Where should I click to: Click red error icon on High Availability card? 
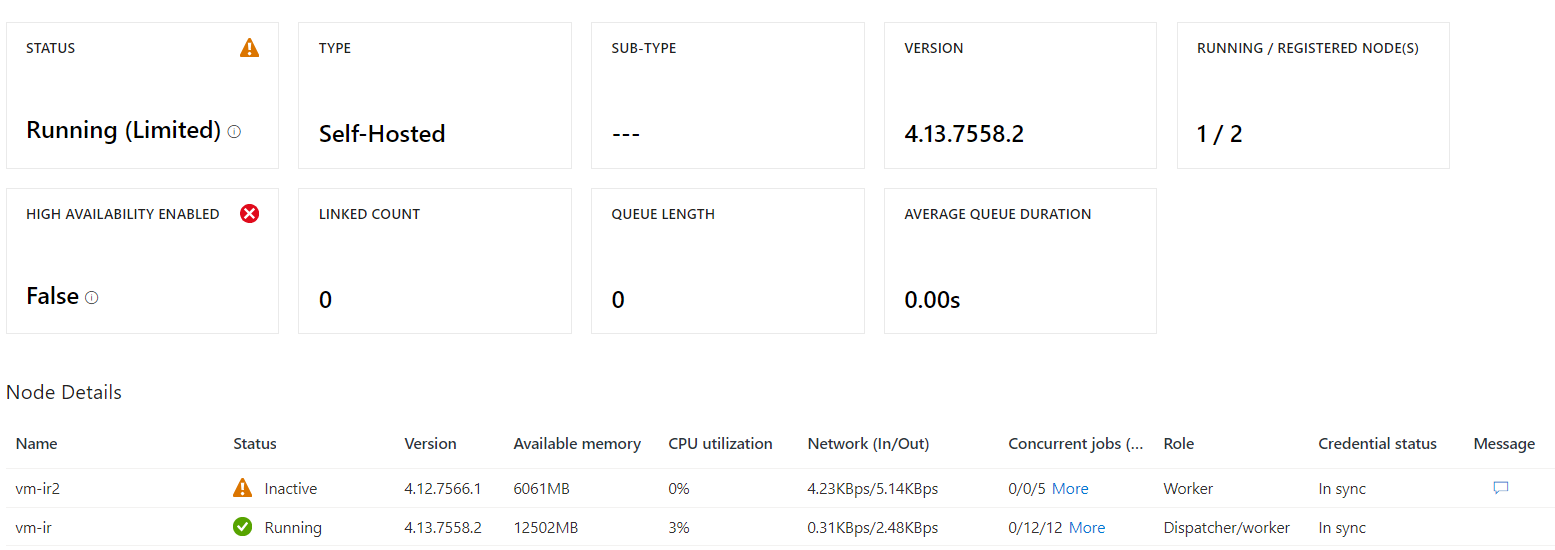(x=249, y=213)
